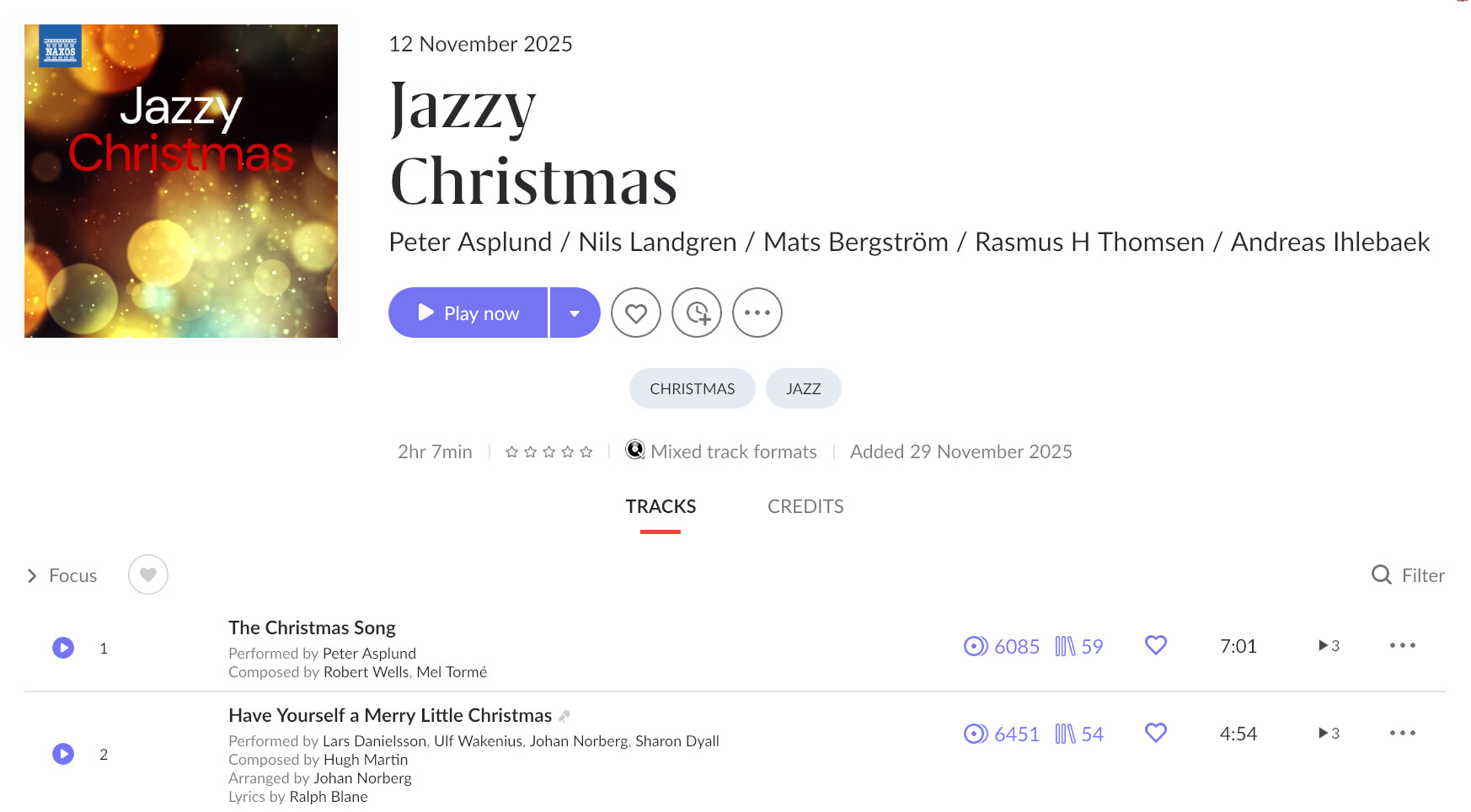Select the TRACKS tab

(661, 506)
